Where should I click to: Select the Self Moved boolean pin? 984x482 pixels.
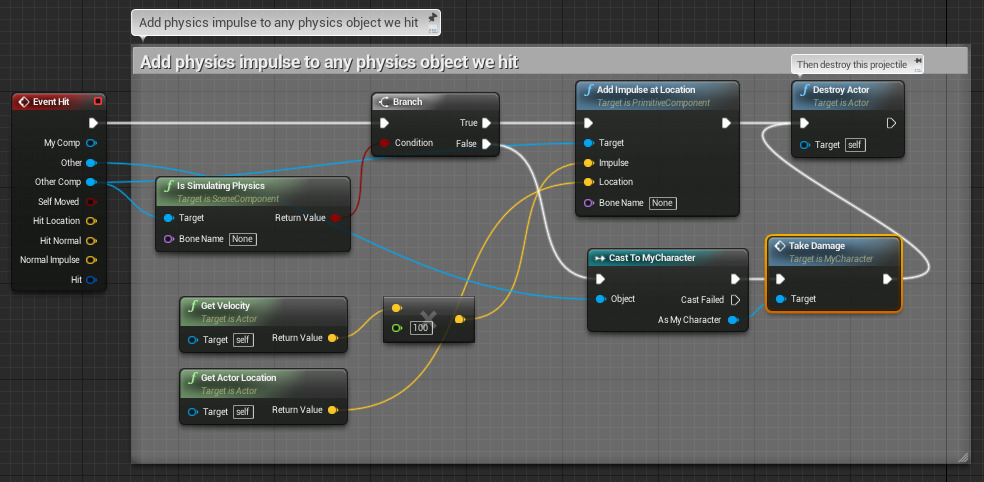[x=91, y=201]
